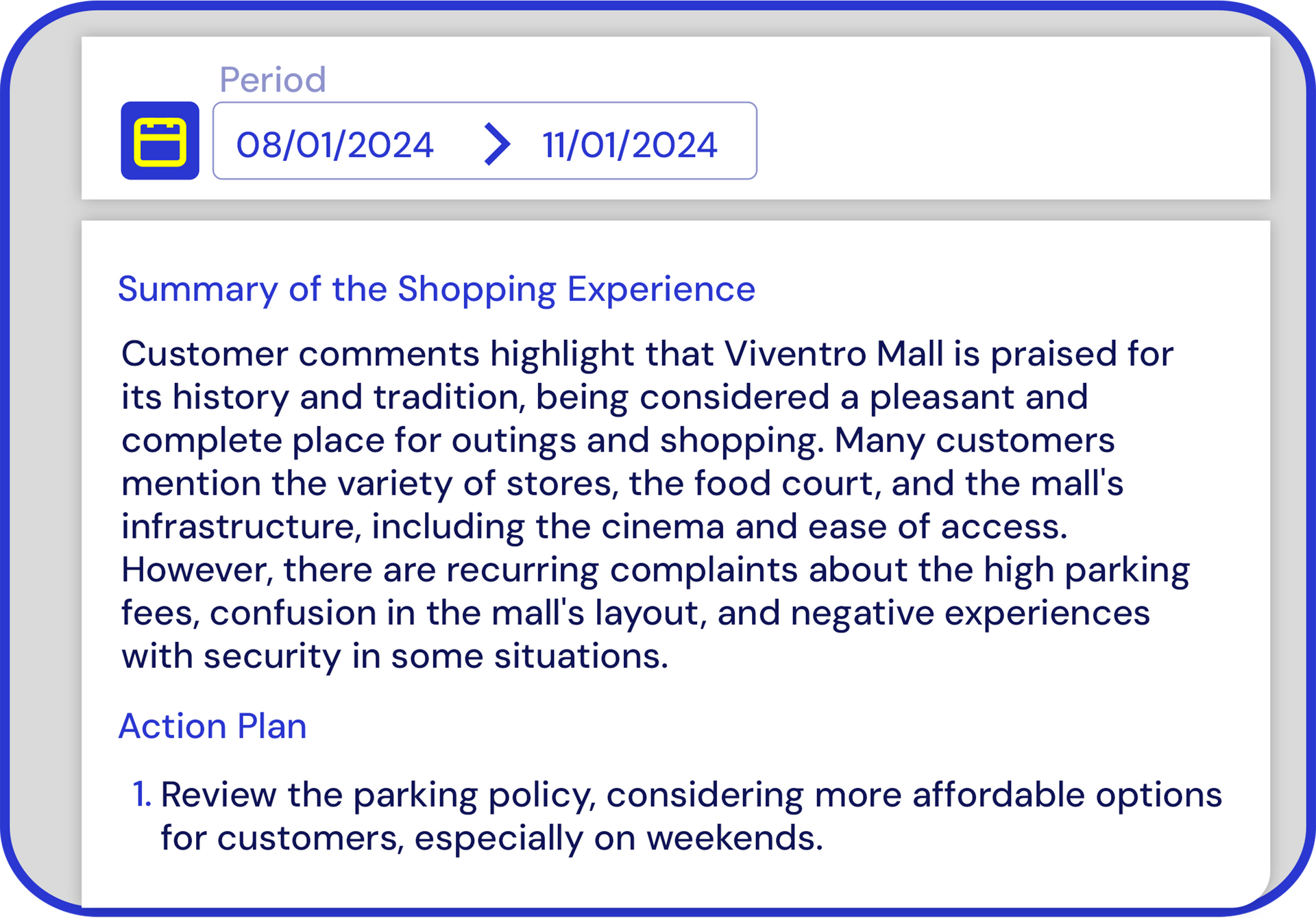1316x918 pixels.
Task: Open the Action Plan heading
Action: click(x=212, y=725)
